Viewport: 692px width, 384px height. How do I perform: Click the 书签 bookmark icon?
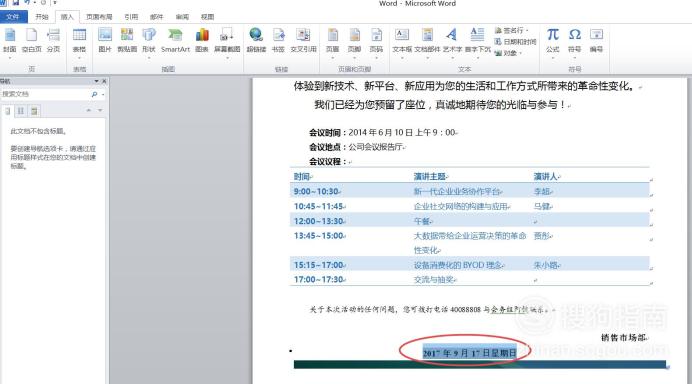278,40
